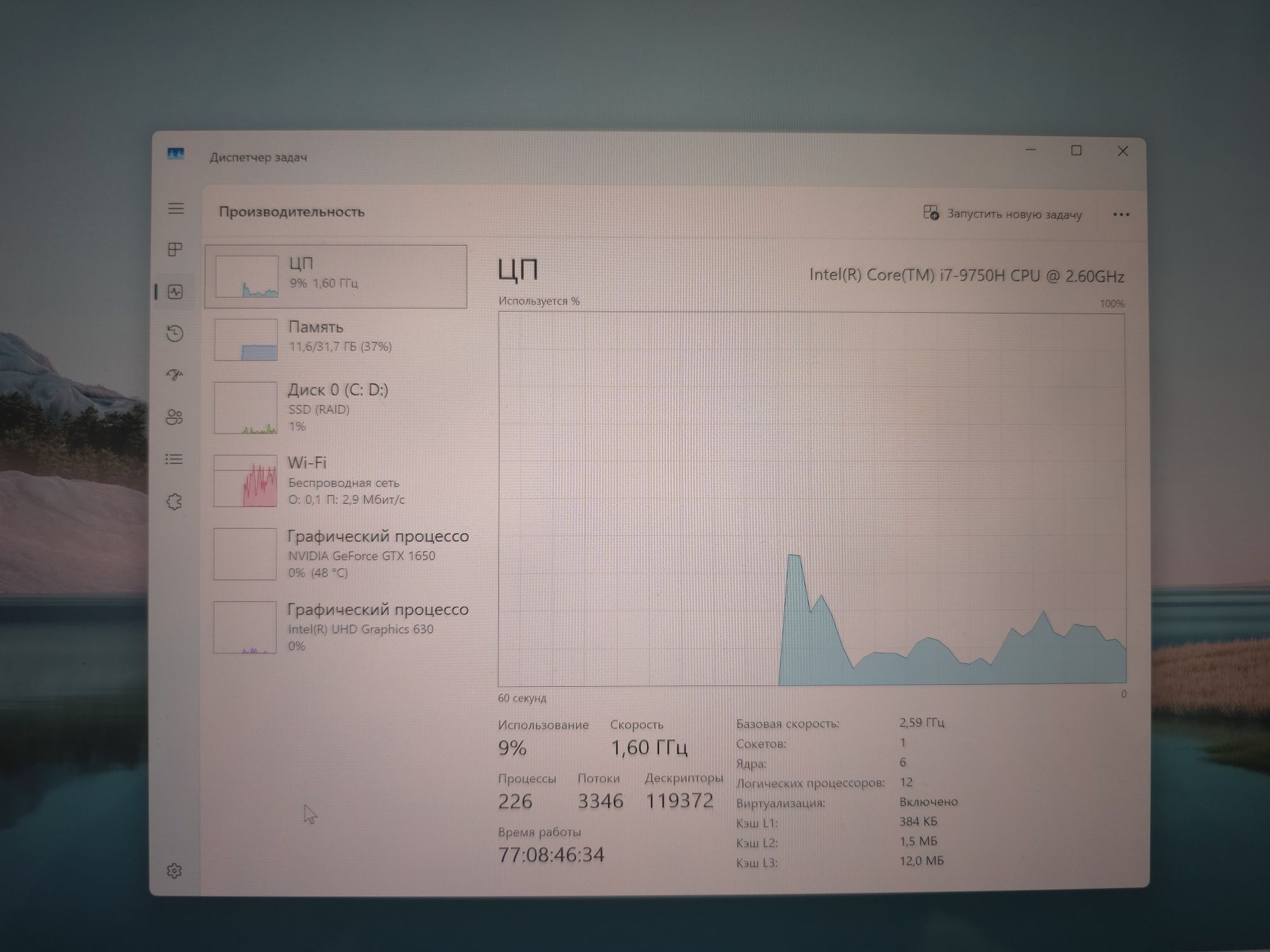This screenshot has width=1270, height=952.
Task: Select the ЦП performance item
Action: (x=336, y=277)
